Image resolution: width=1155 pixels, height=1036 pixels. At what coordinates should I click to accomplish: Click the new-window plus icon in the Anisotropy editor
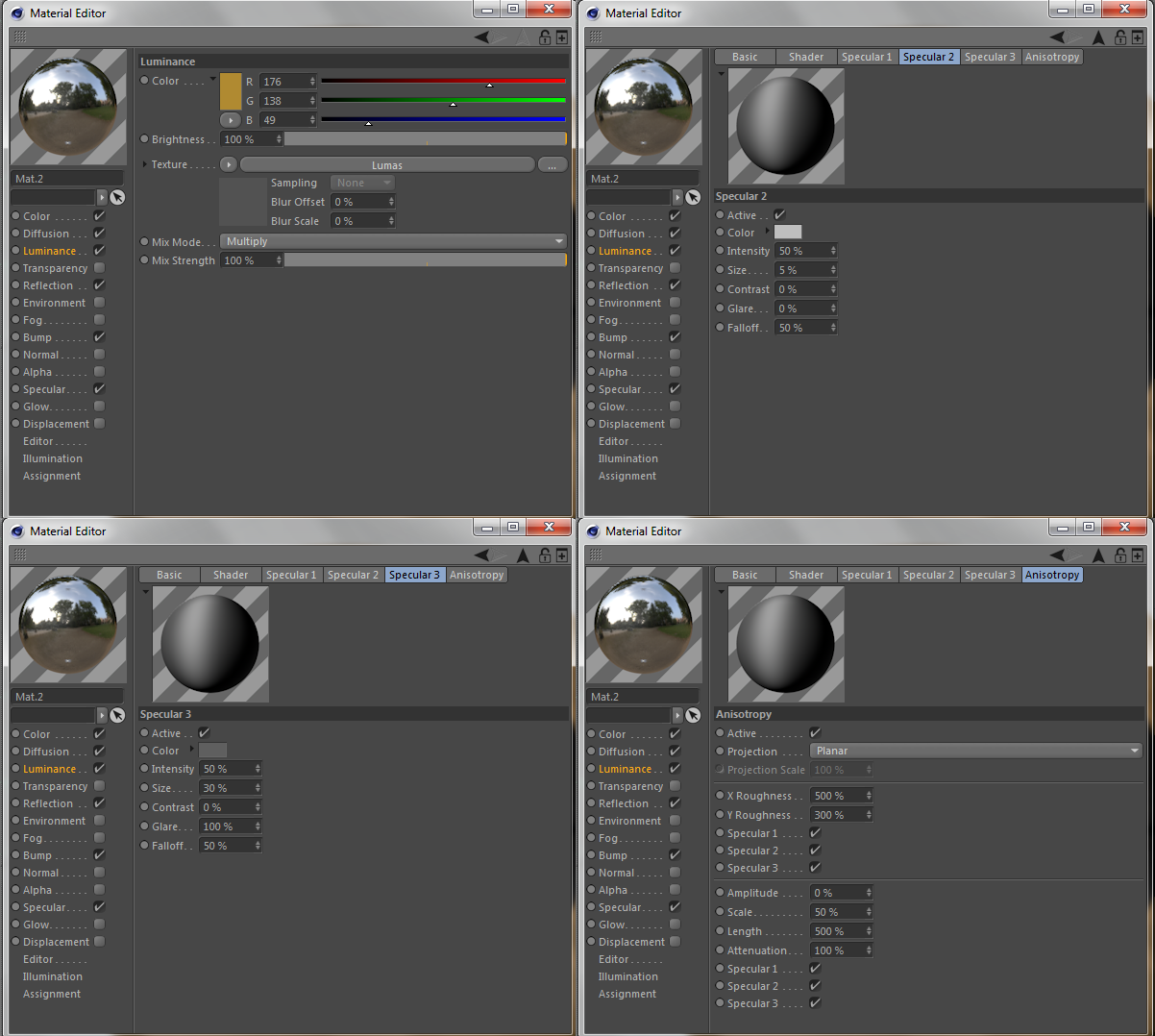pyautogui.click(x=1138, y=555)
